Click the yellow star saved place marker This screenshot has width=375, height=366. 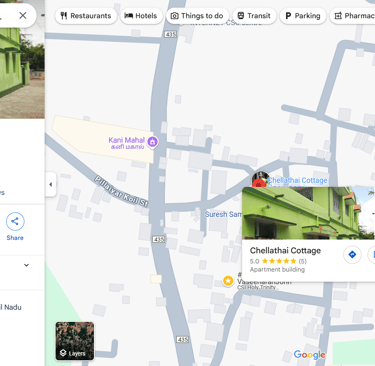[228, 281]
